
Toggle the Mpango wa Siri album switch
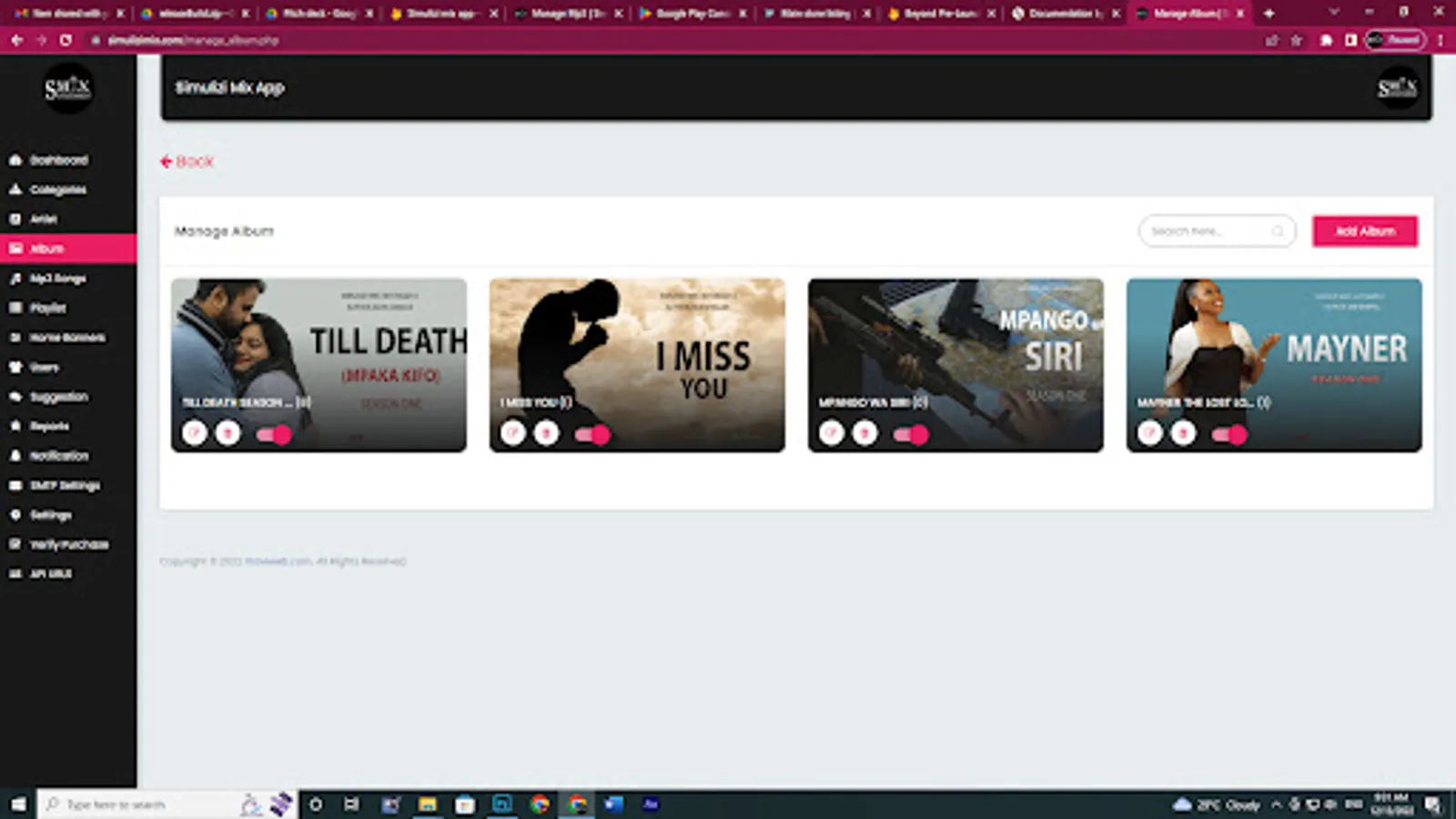tap(911, 434)
